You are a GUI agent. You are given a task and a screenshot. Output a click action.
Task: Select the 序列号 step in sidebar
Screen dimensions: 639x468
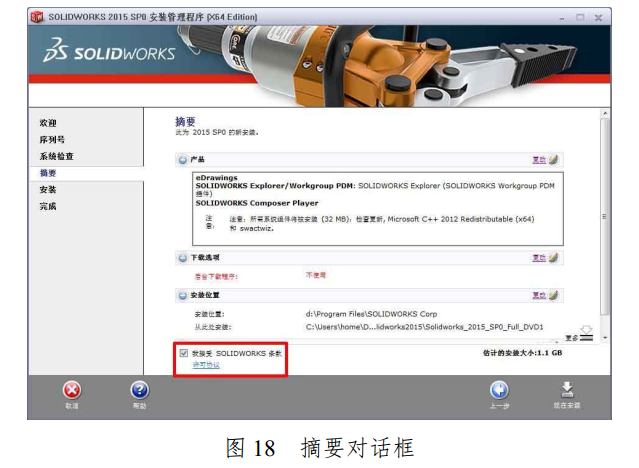pos(52,139)
